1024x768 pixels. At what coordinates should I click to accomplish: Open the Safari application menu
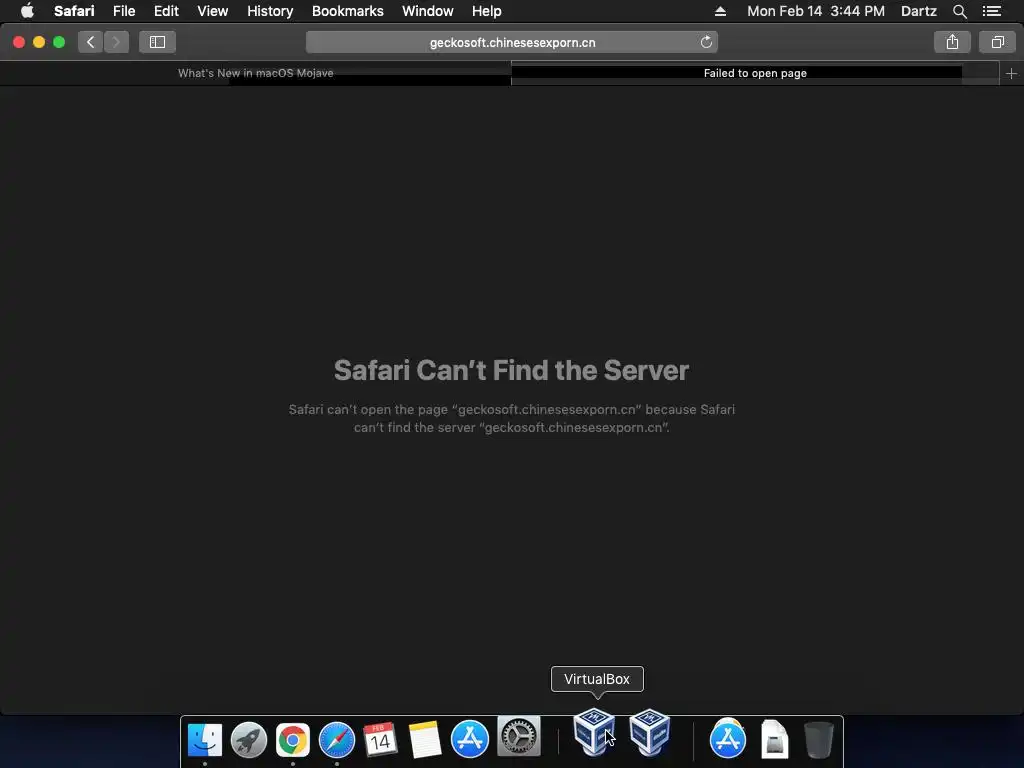(x=74, y=11)
